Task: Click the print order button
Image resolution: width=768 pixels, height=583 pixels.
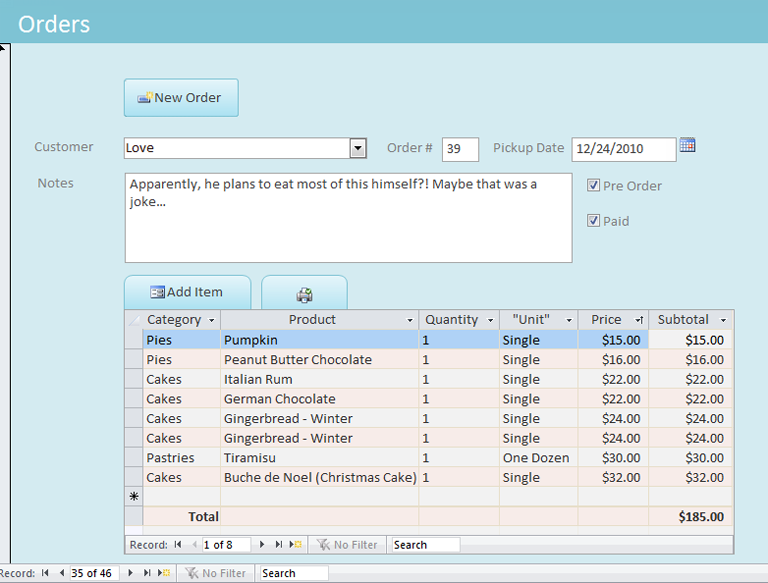Action: [x=304, y=294]
